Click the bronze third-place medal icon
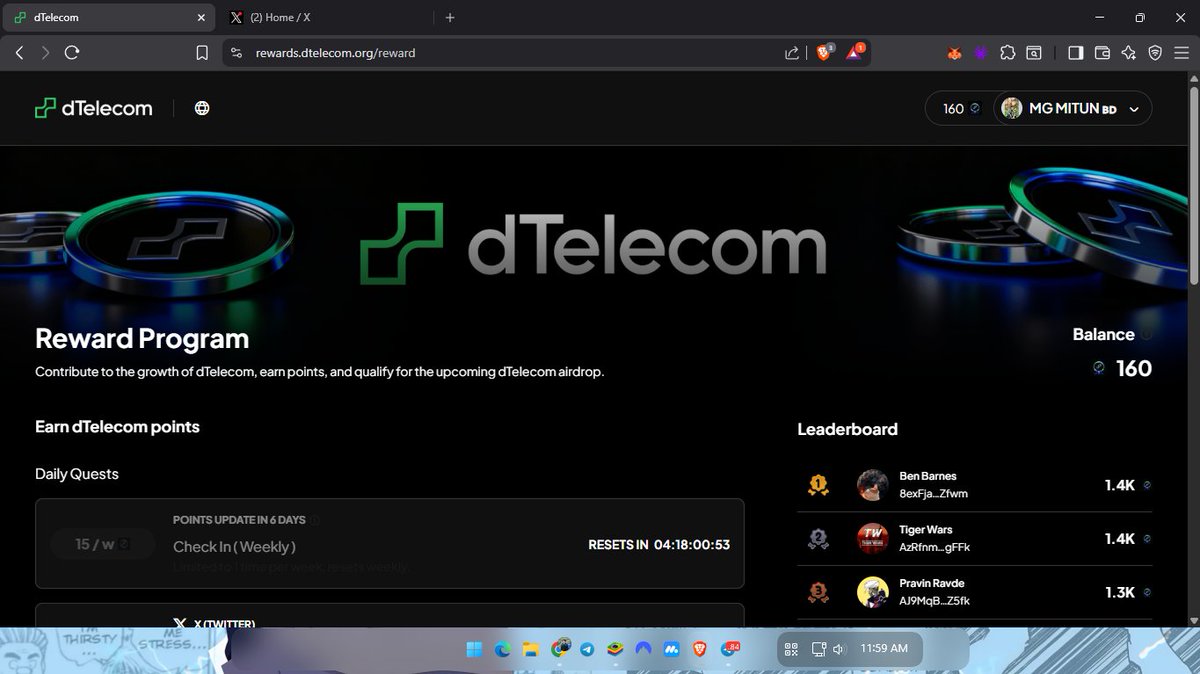 pyautogui.click(x=818, y=593)
